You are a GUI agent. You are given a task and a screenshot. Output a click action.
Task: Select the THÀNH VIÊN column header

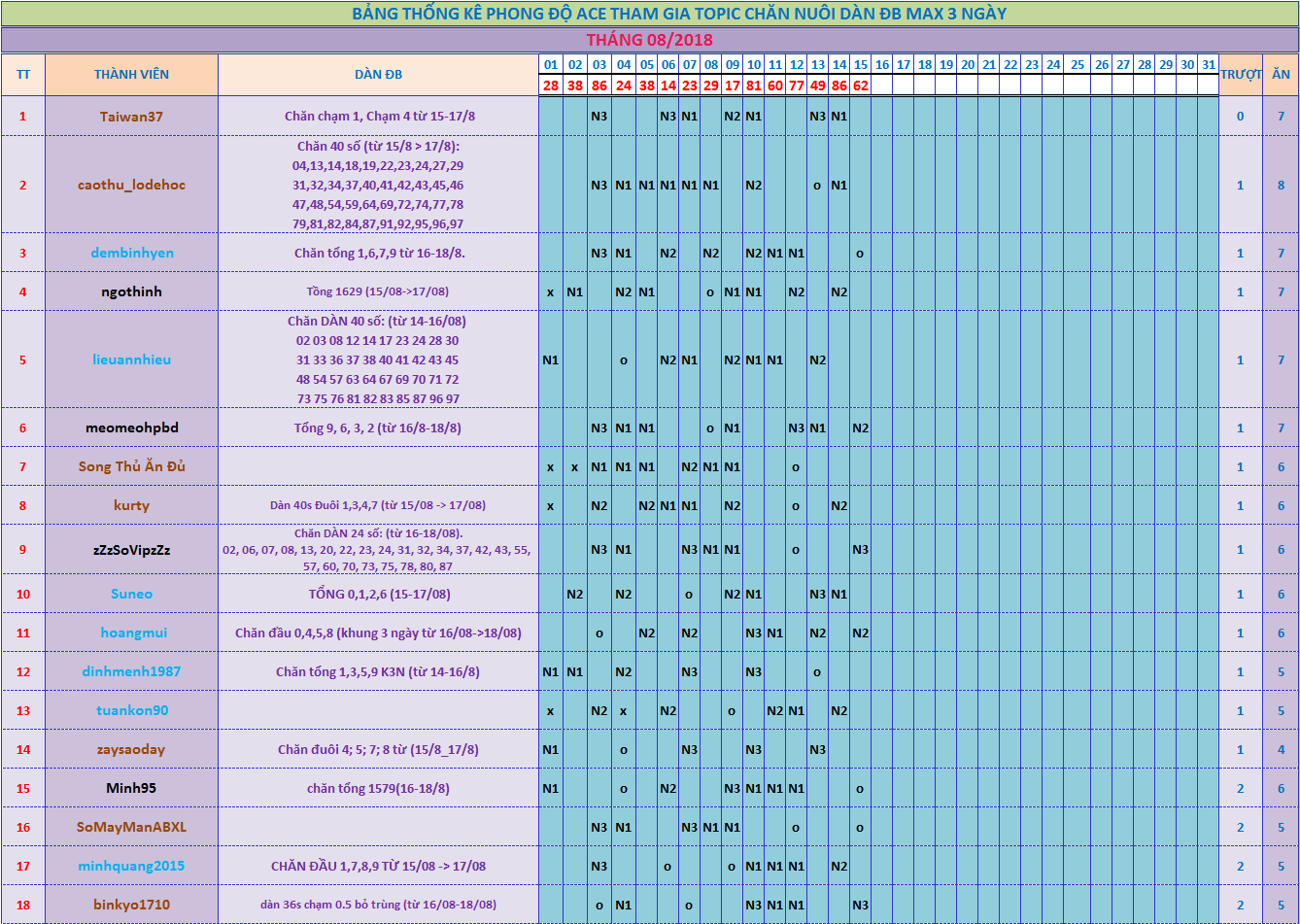[131, 75]
